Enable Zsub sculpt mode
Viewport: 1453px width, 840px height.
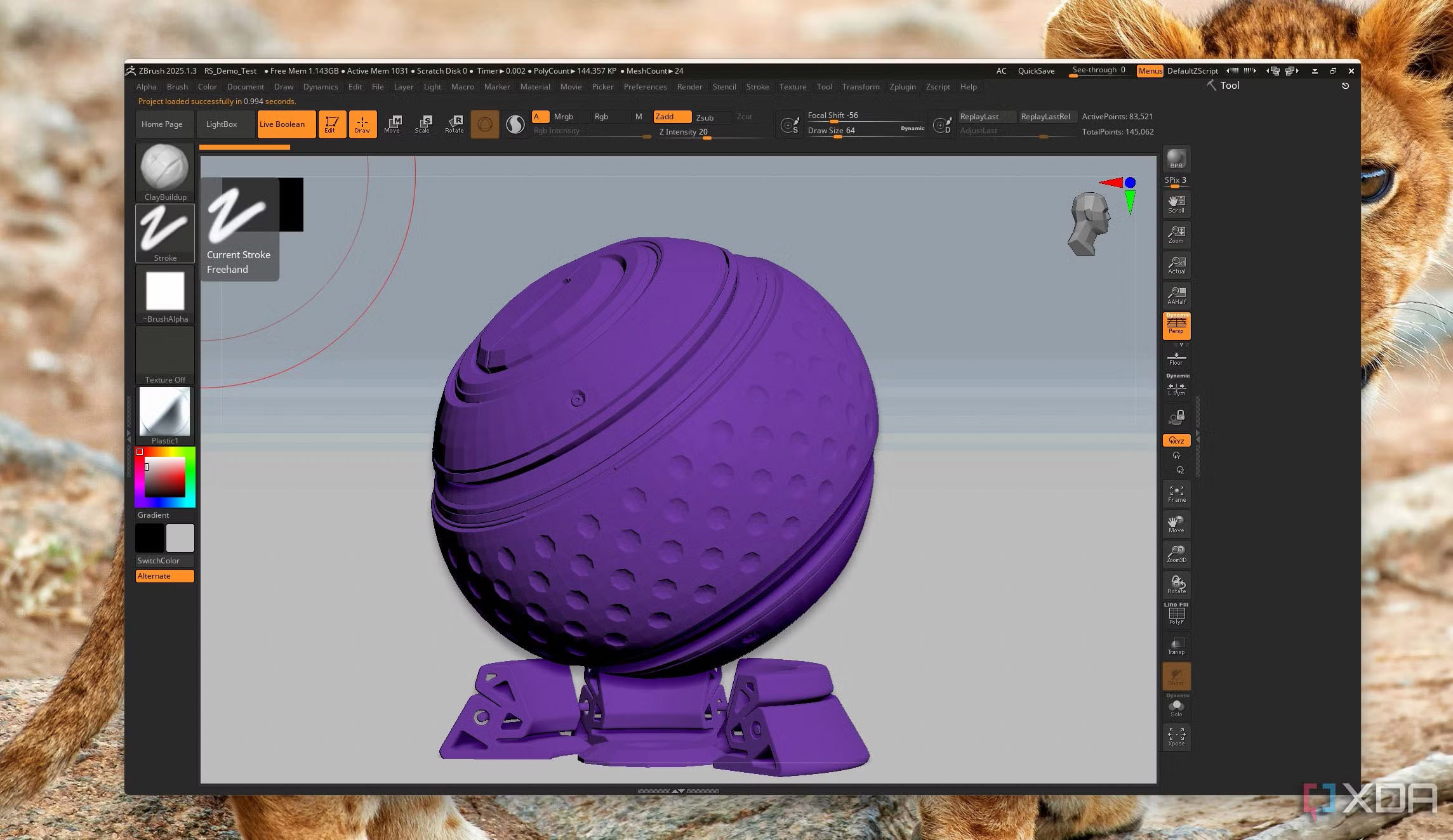pos(712,117)
